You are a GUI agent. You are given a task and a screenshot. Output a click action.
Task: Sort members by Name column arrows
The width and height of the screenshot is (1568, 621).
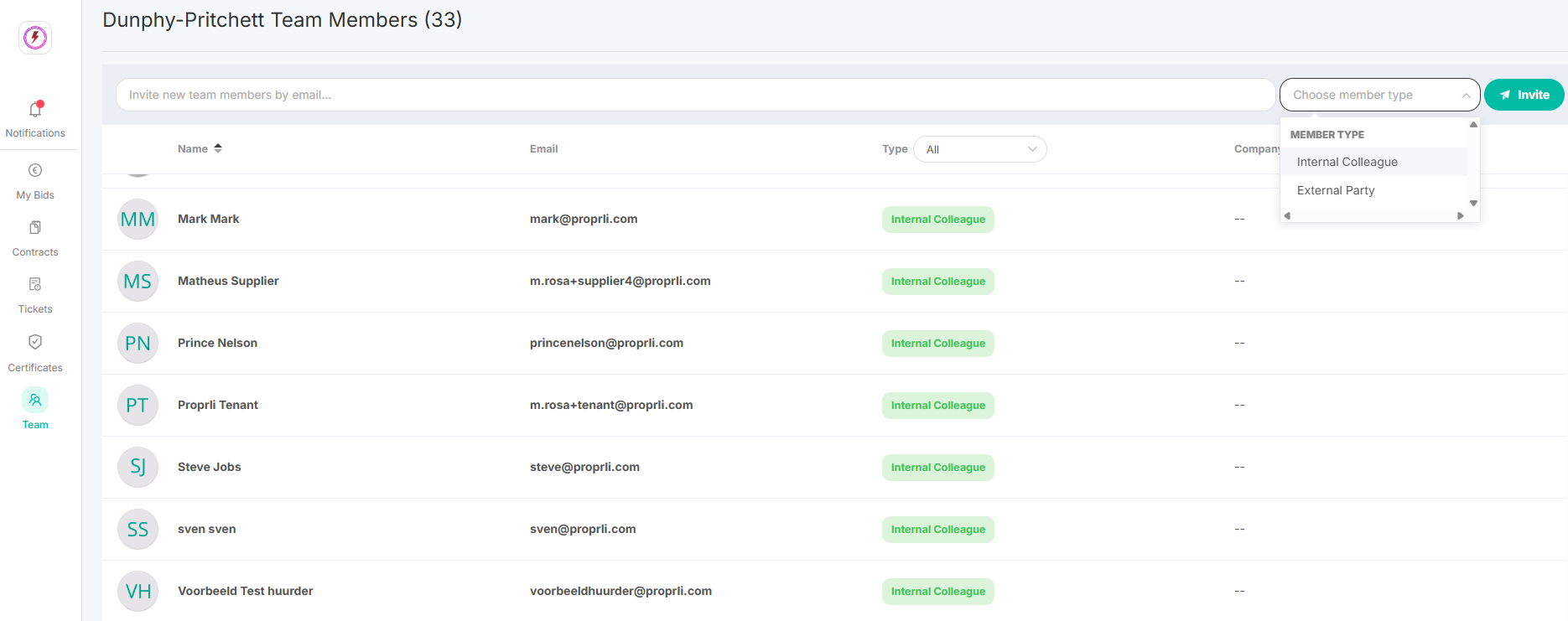[x=218, y=148]
